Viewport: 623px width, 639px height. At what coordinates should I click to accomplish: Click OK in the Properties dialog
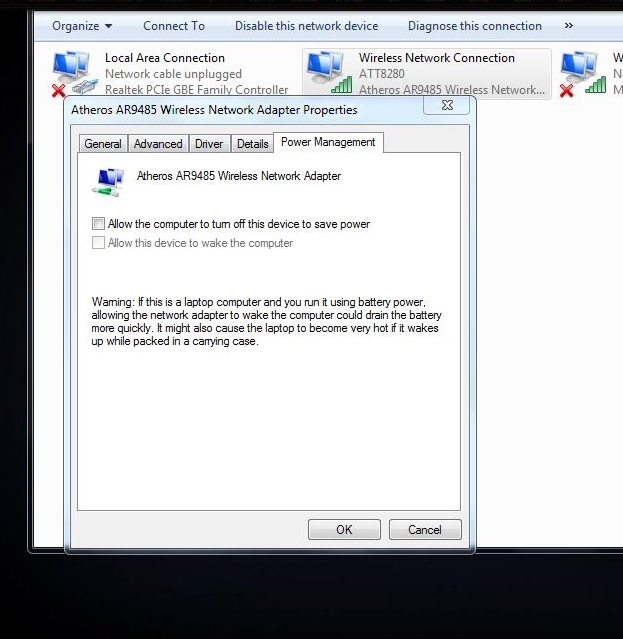click(344, 529)
